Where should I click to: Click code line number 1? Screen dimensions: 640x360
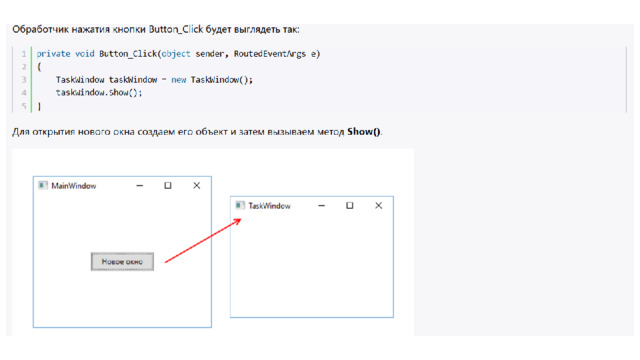pos(24,54)
